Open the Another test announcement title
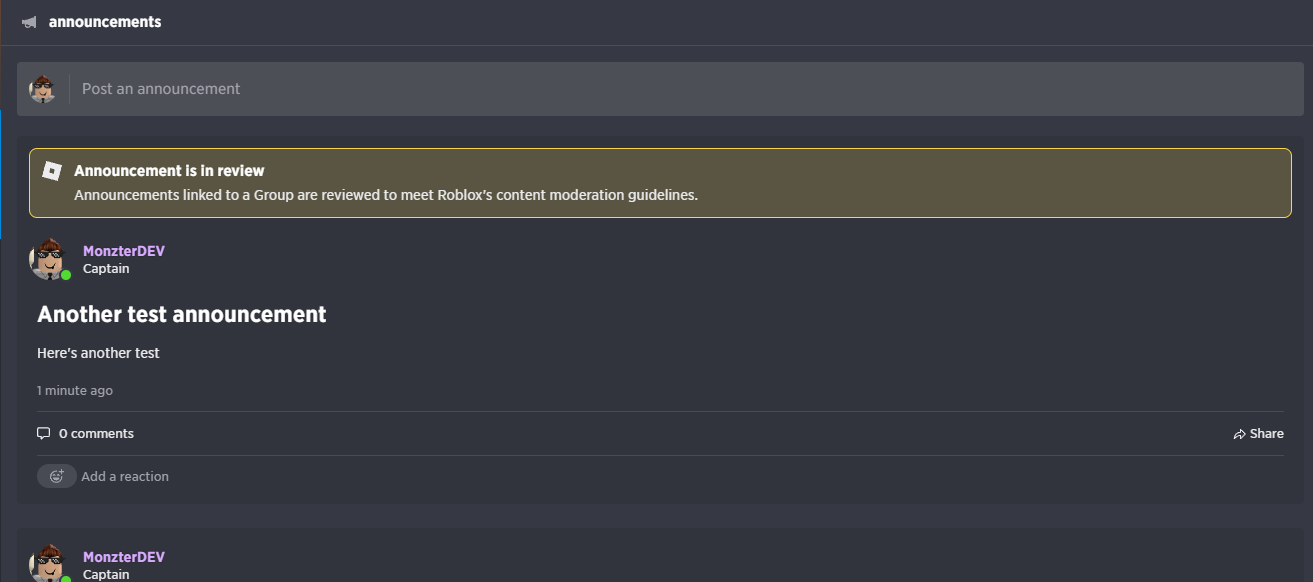This screenshot has height=582, width=1313. pyautogui.click(x=182, y=314)
